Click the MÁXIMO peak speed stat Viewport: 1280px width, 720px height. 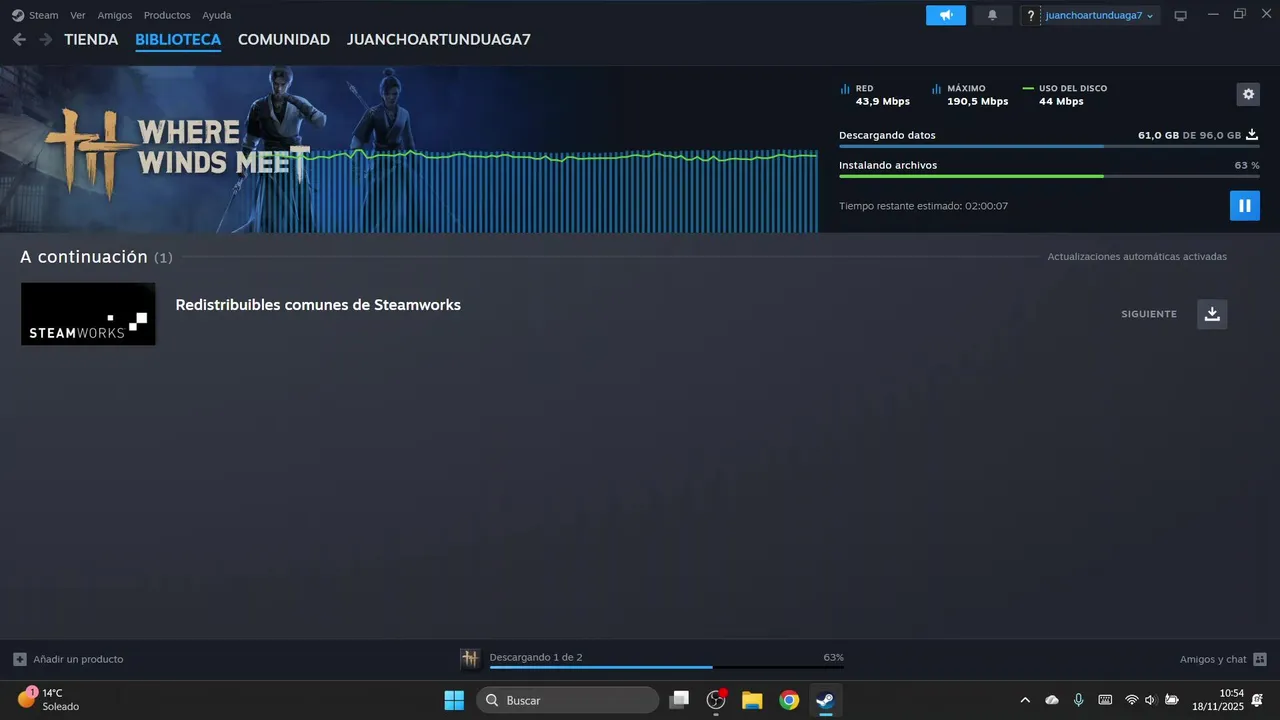(970, 95)
